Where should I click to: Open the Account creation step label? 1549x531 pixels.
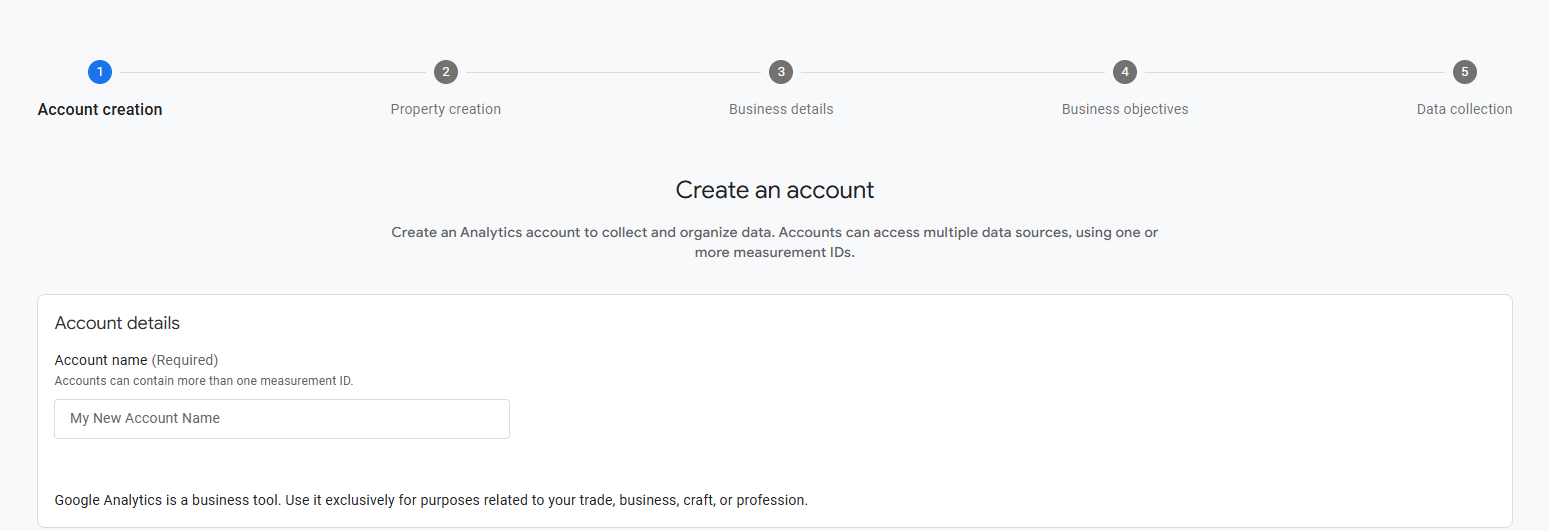(x=100, y=110)
